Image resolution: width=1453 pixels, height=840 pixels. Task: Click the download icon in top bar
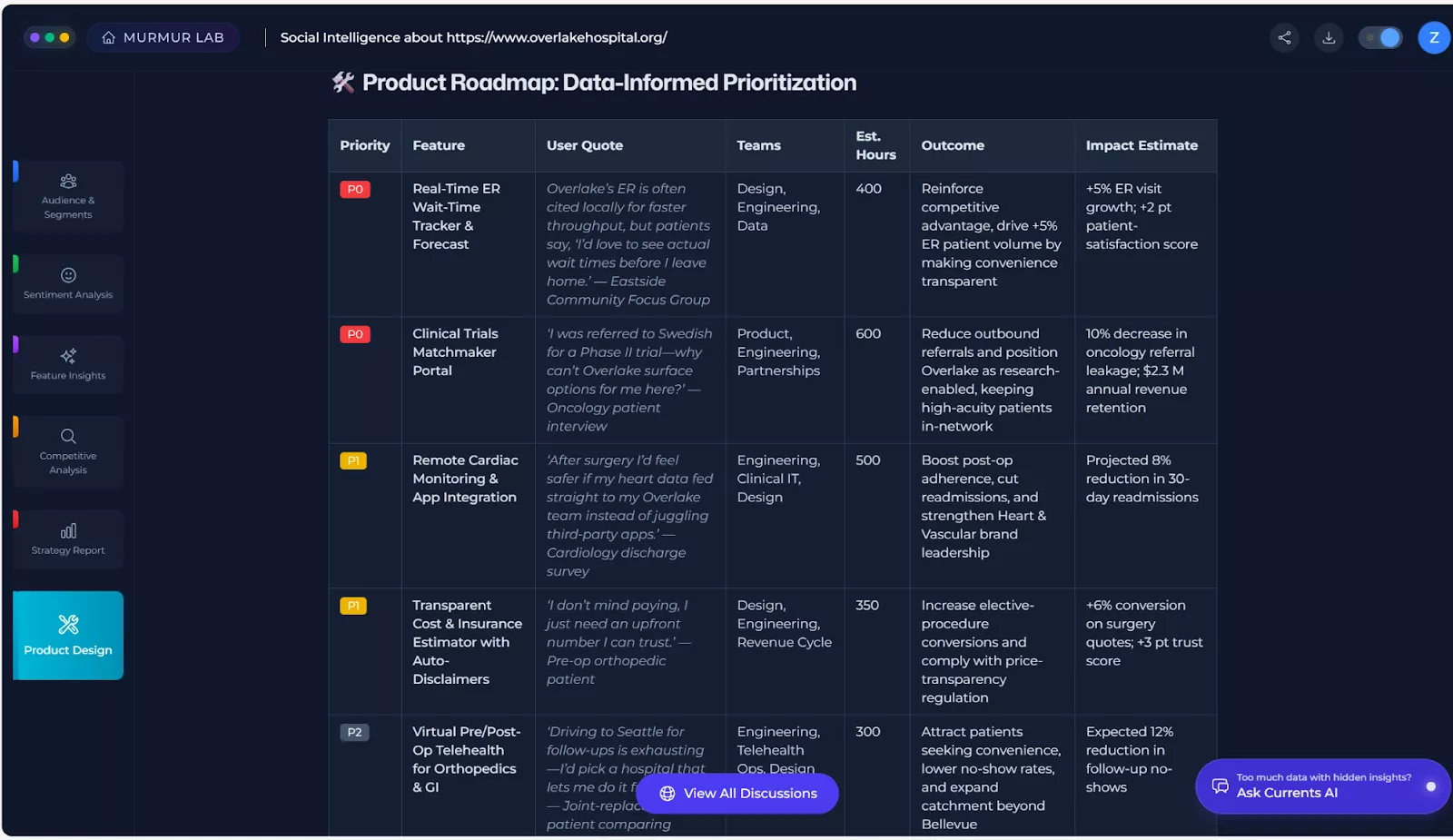tap(1329, 37)
